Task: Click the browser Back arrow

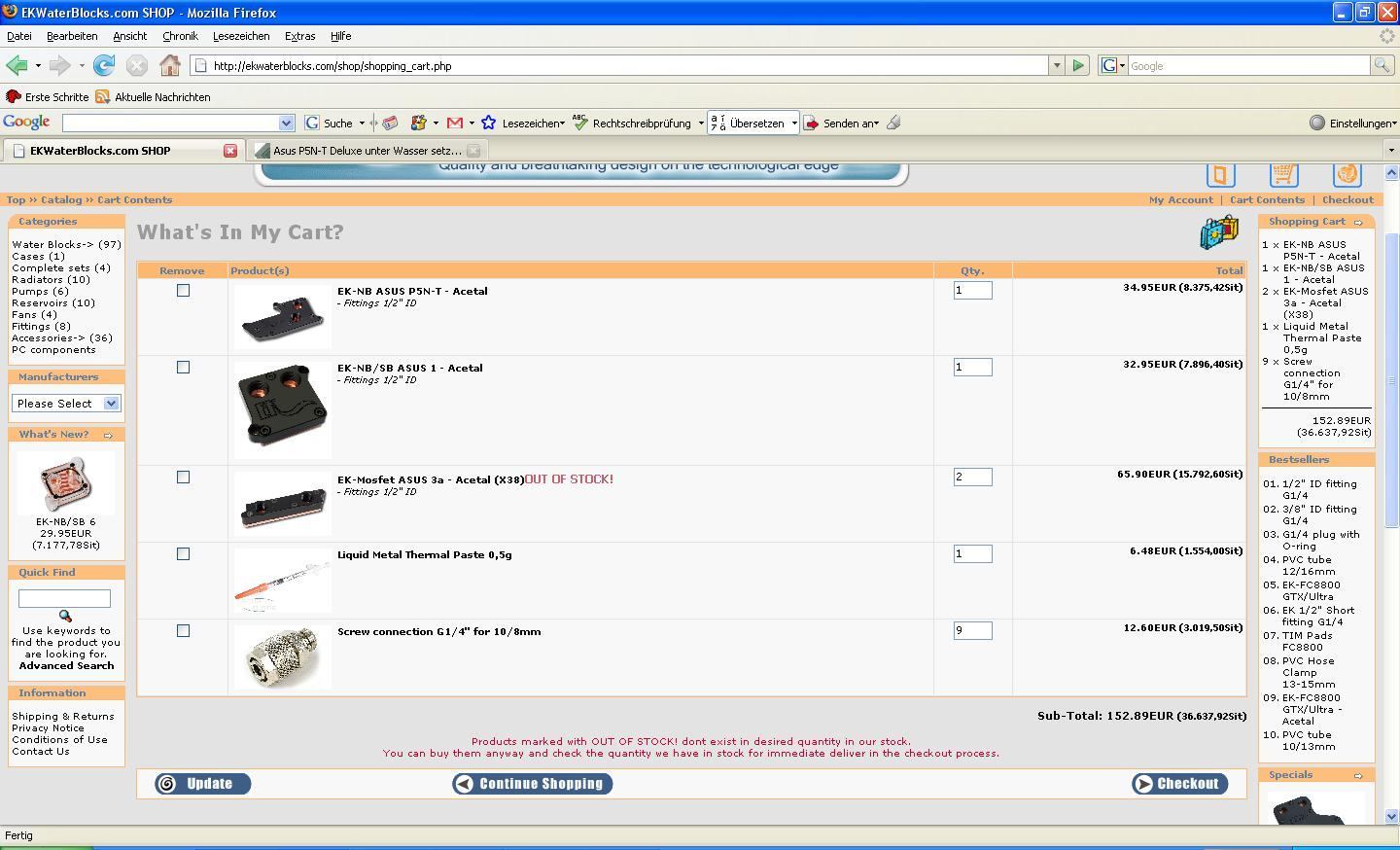Action: tap(17, 66)
